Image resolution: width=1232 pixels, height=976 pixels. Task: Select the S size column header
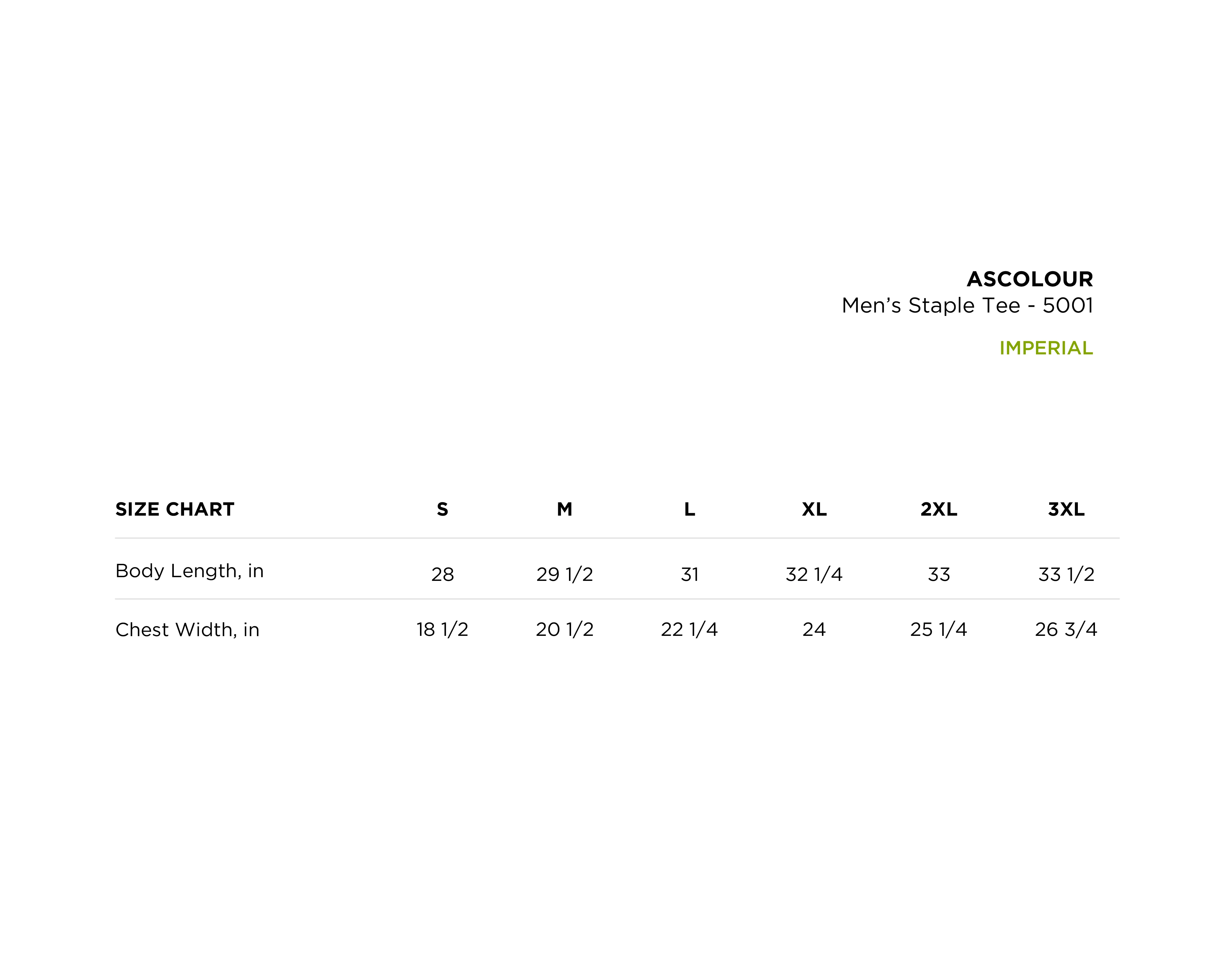[x=442, y=509]
